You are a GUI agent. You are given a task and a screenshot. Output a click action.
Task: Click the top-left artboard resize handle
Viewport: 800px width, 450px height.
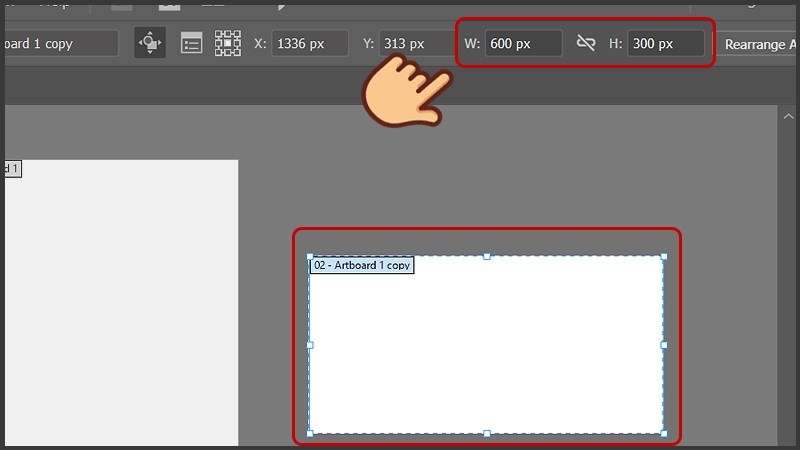pos(310,257)
